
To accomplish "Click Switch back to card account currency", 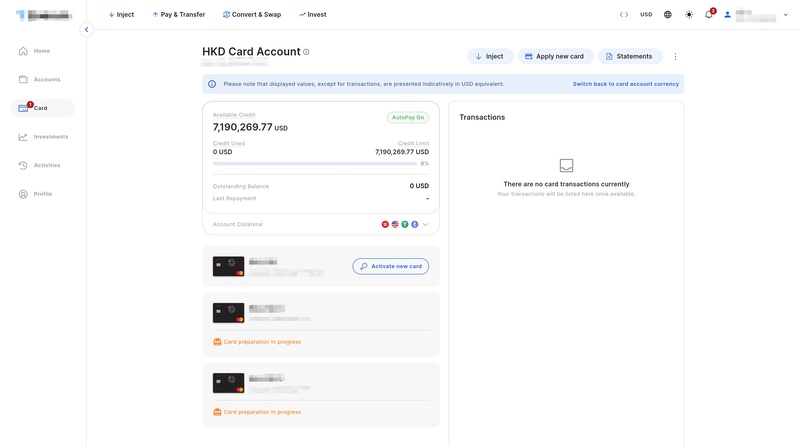I will (626, 84).
